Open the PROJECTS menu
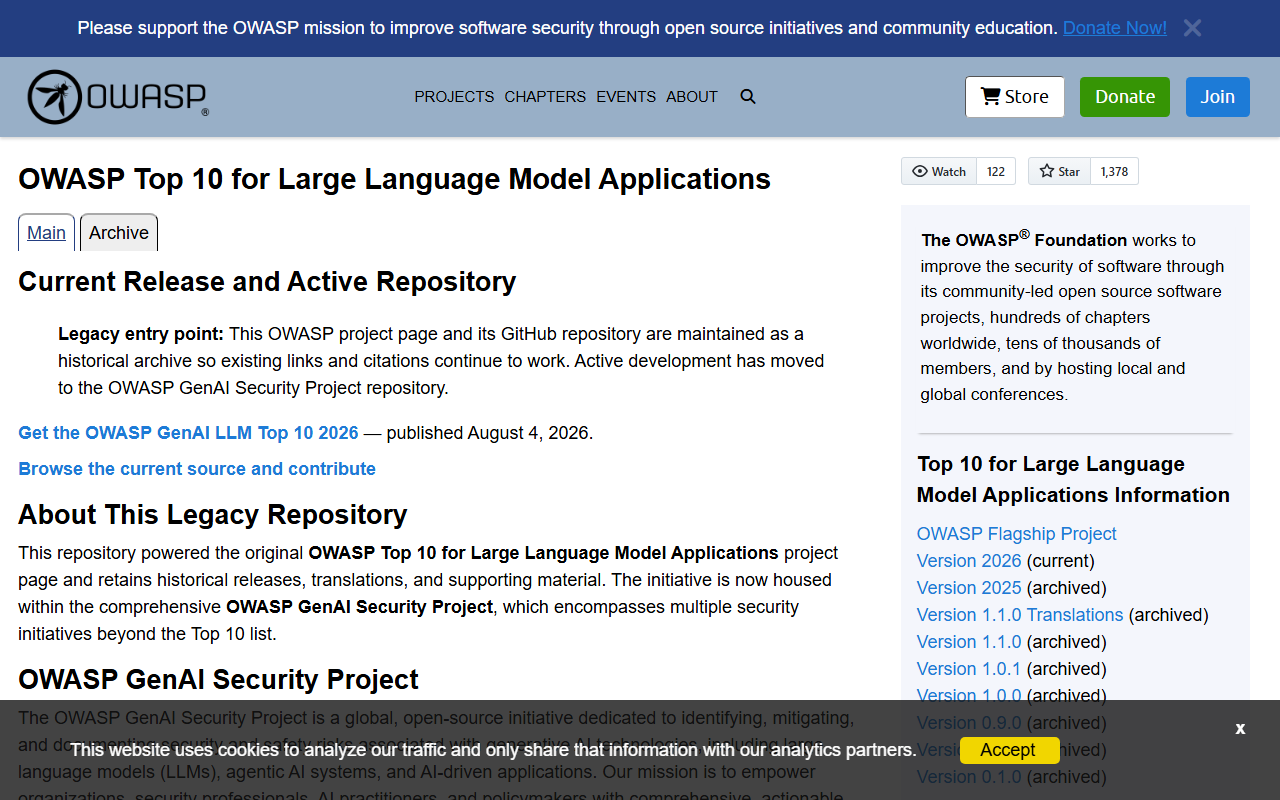1280x800 pixels. coord(454,97)
